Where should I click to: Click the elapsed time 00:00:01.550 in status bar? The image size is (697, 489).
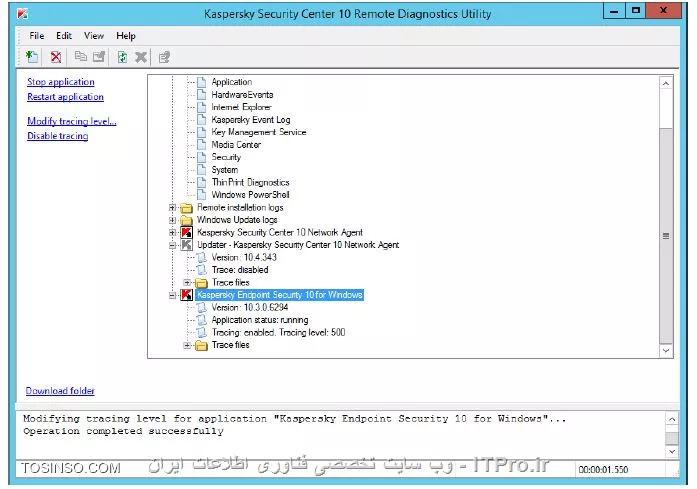coord(603,470)
